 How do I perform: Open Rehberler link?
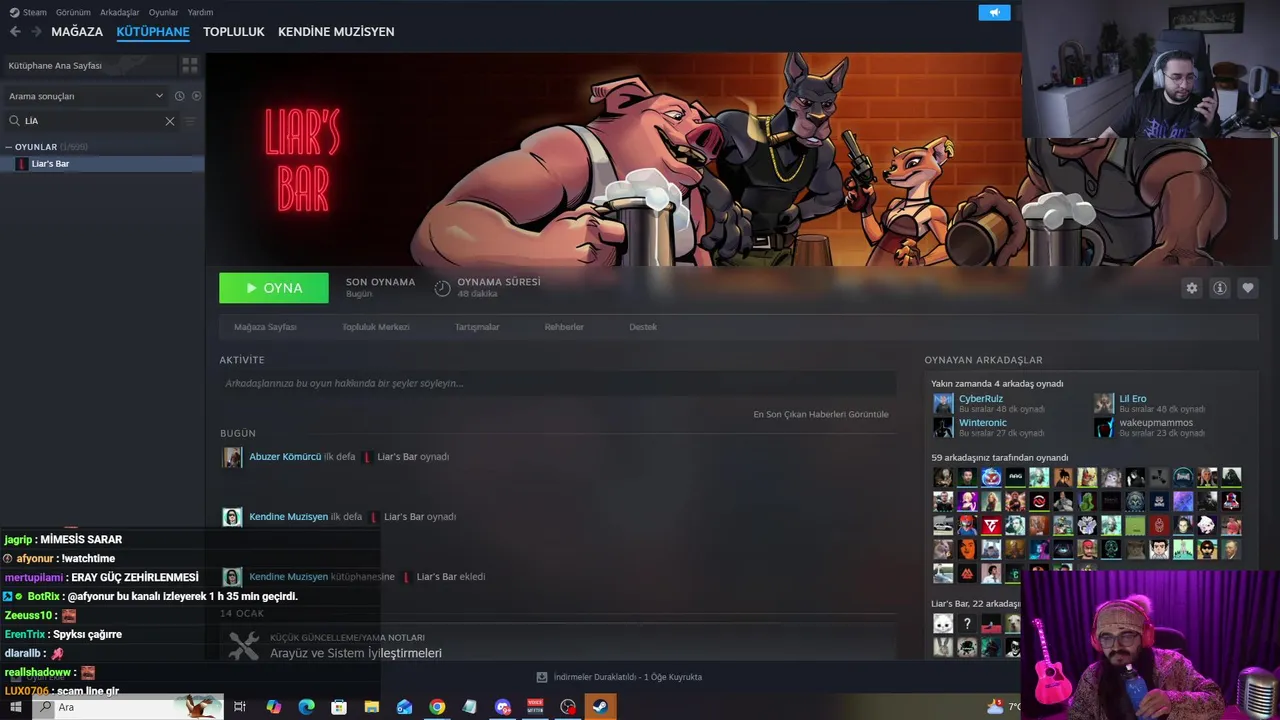click(x=564, y=327)
